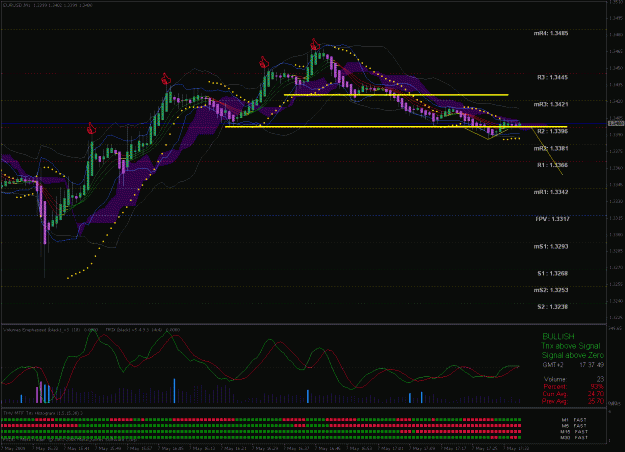This screenshot has height=452, width=625.
Task: Click the Cur.Avg: 24.70 readout
Action: 574,394
